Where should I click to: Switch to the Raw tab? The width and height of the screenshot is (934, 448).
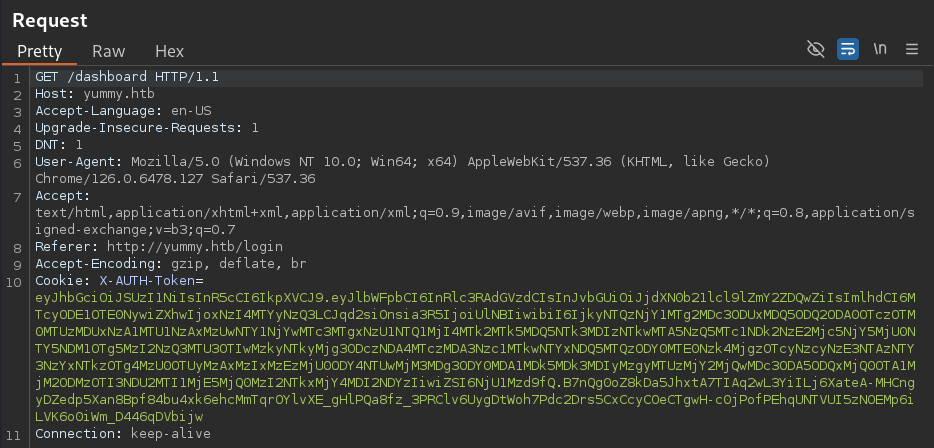[108, 51]
